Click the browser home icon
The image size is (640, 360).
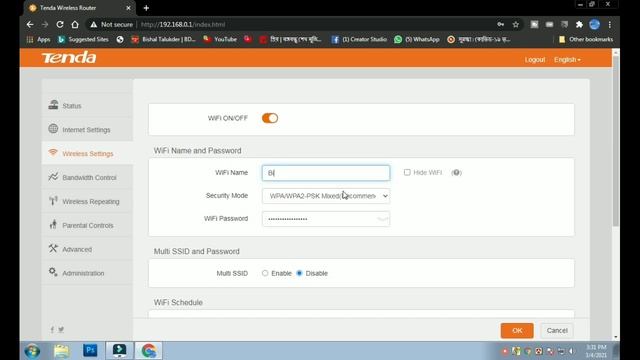pos(75,24)
